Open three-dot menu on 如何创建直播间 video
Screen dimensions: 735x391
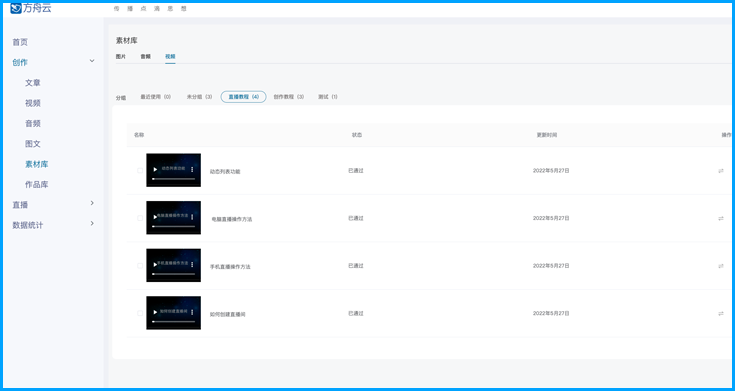coord(192,312)
